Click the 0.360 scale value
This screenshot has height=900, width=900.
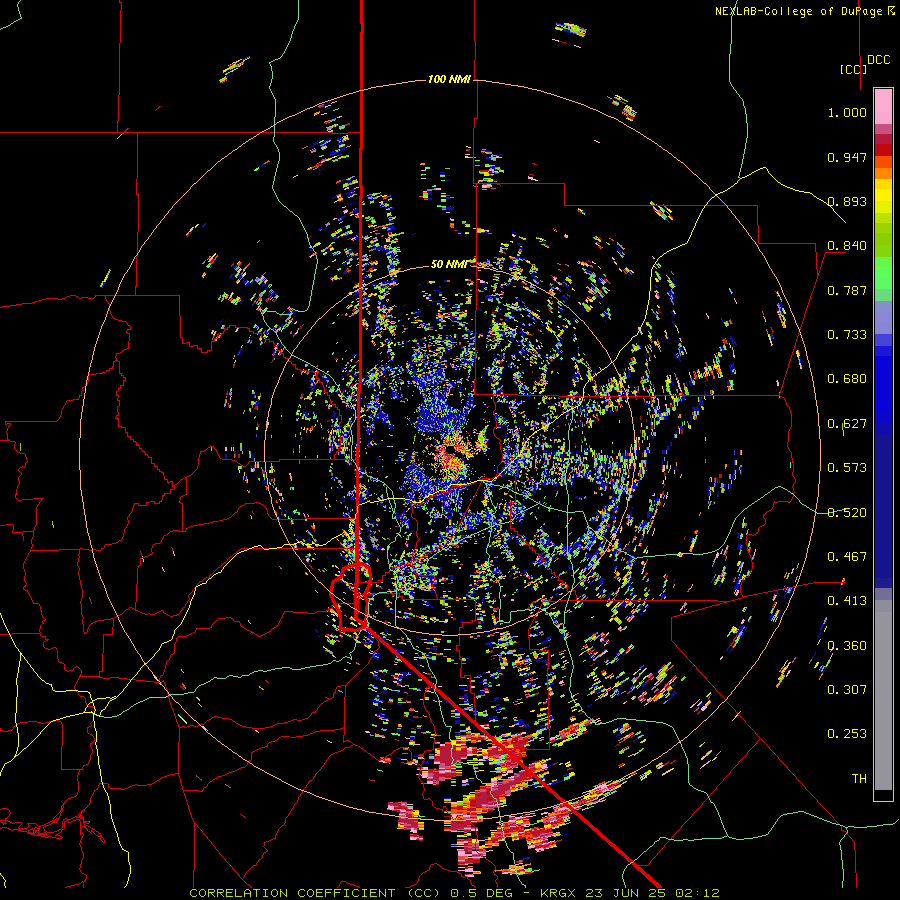847,646
